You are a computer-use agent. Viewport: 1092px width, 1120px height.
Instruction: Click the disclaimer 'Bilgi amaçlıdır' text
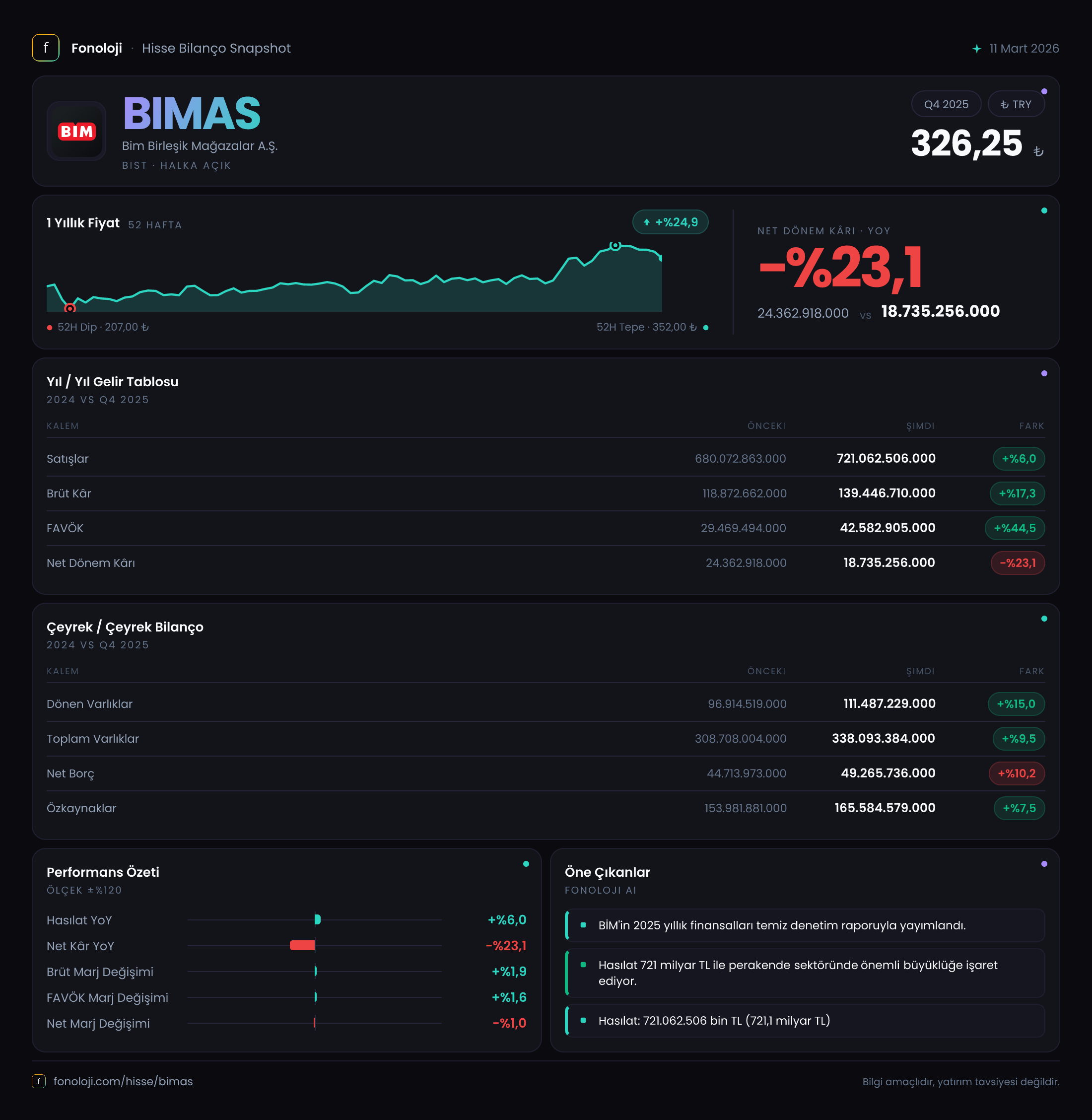960,1082
